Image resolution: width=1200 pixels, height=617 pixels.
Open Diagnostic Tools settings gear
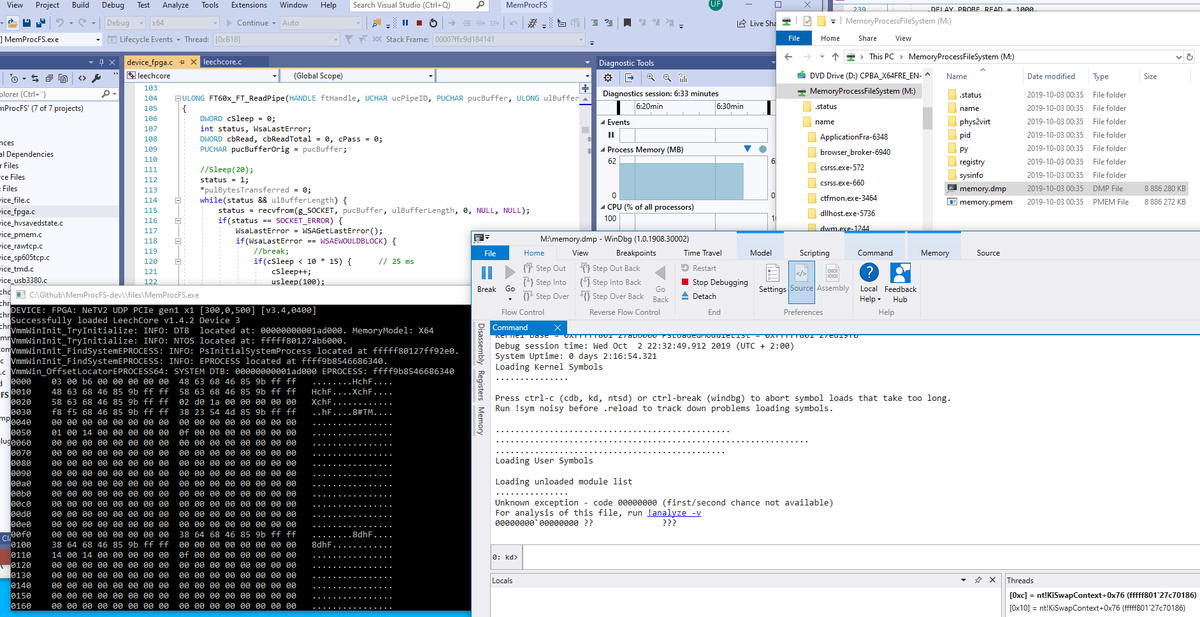point(608,77)
